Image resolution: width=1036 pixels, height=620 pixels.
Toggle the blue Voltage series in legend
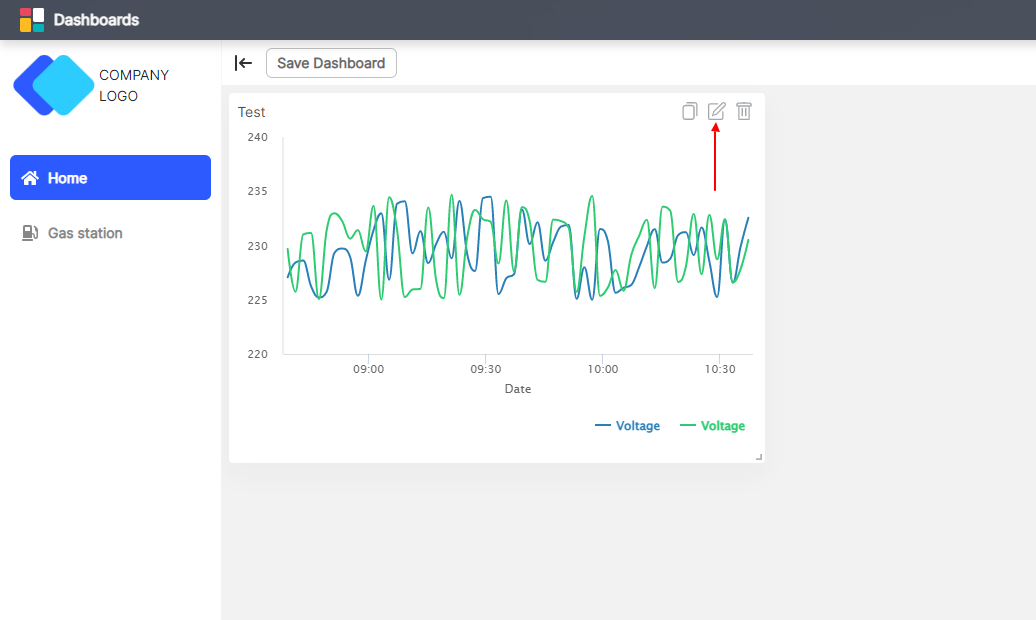[x=628, y=425]
